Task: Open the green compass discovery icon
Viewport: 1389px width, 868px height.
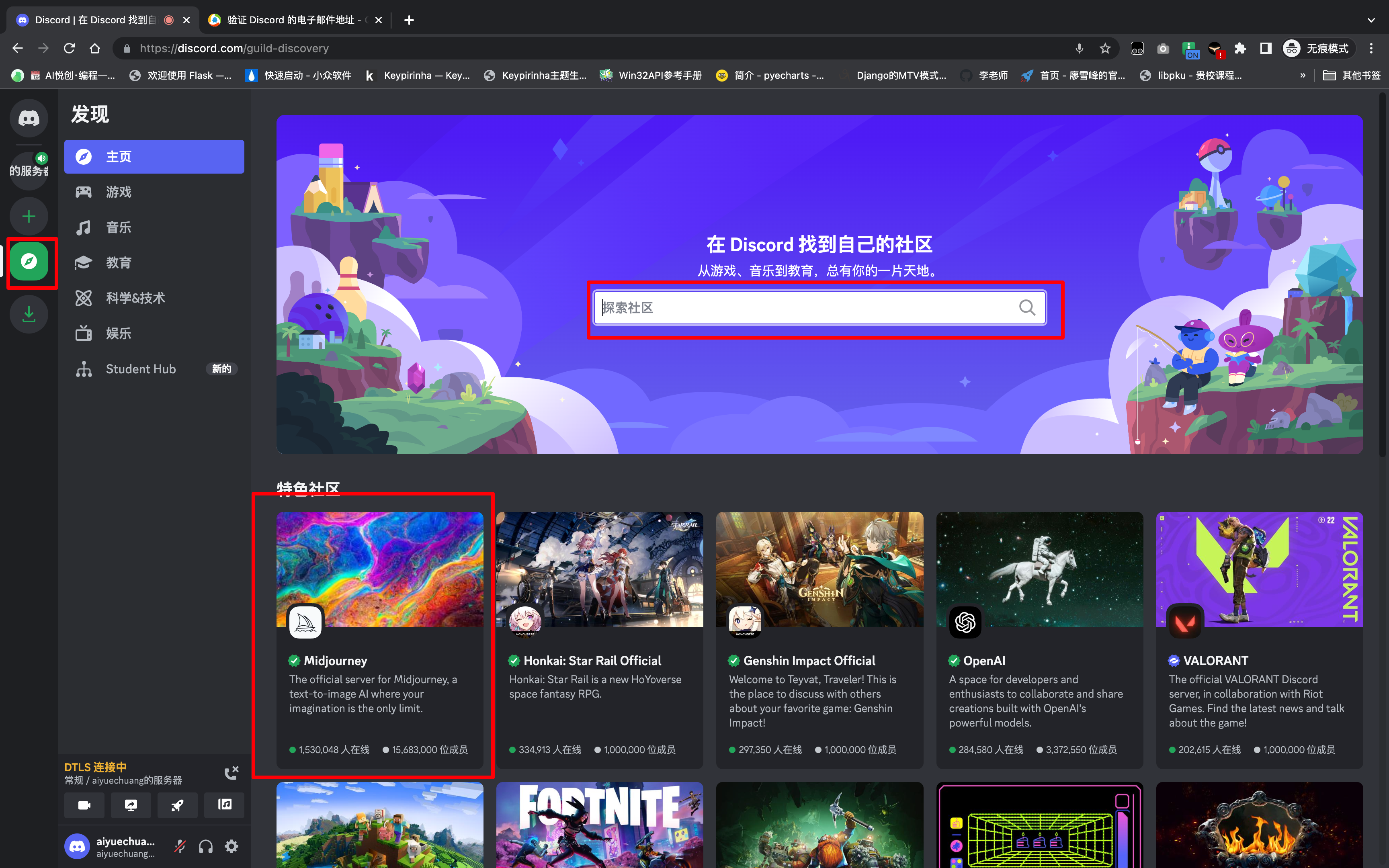Action: (x=29, y=262)
